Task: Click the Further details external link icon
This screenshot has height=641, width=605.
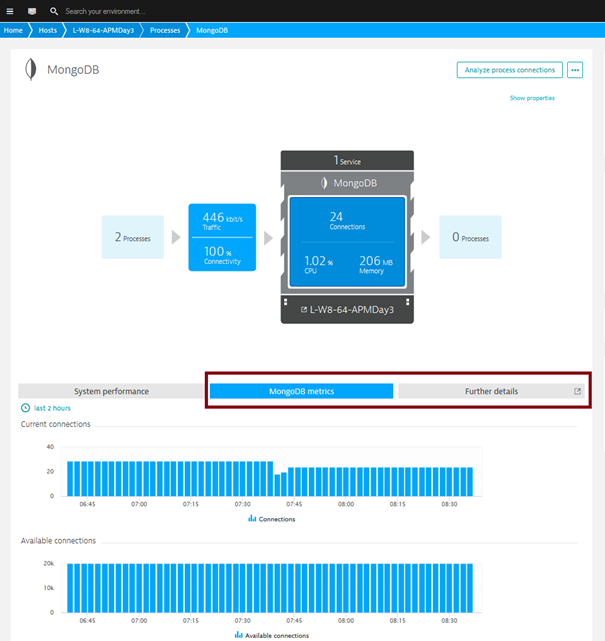Action: [x=577, y=391]
